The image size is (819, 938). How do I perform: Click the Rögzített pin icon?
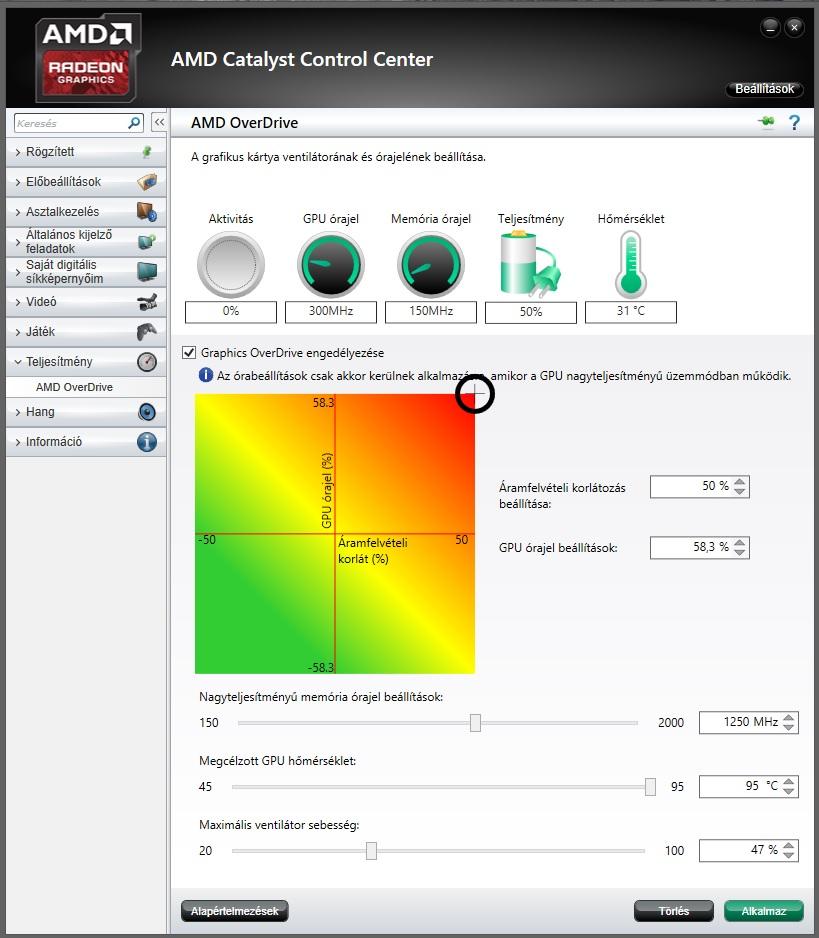click(x=147, y=152)
